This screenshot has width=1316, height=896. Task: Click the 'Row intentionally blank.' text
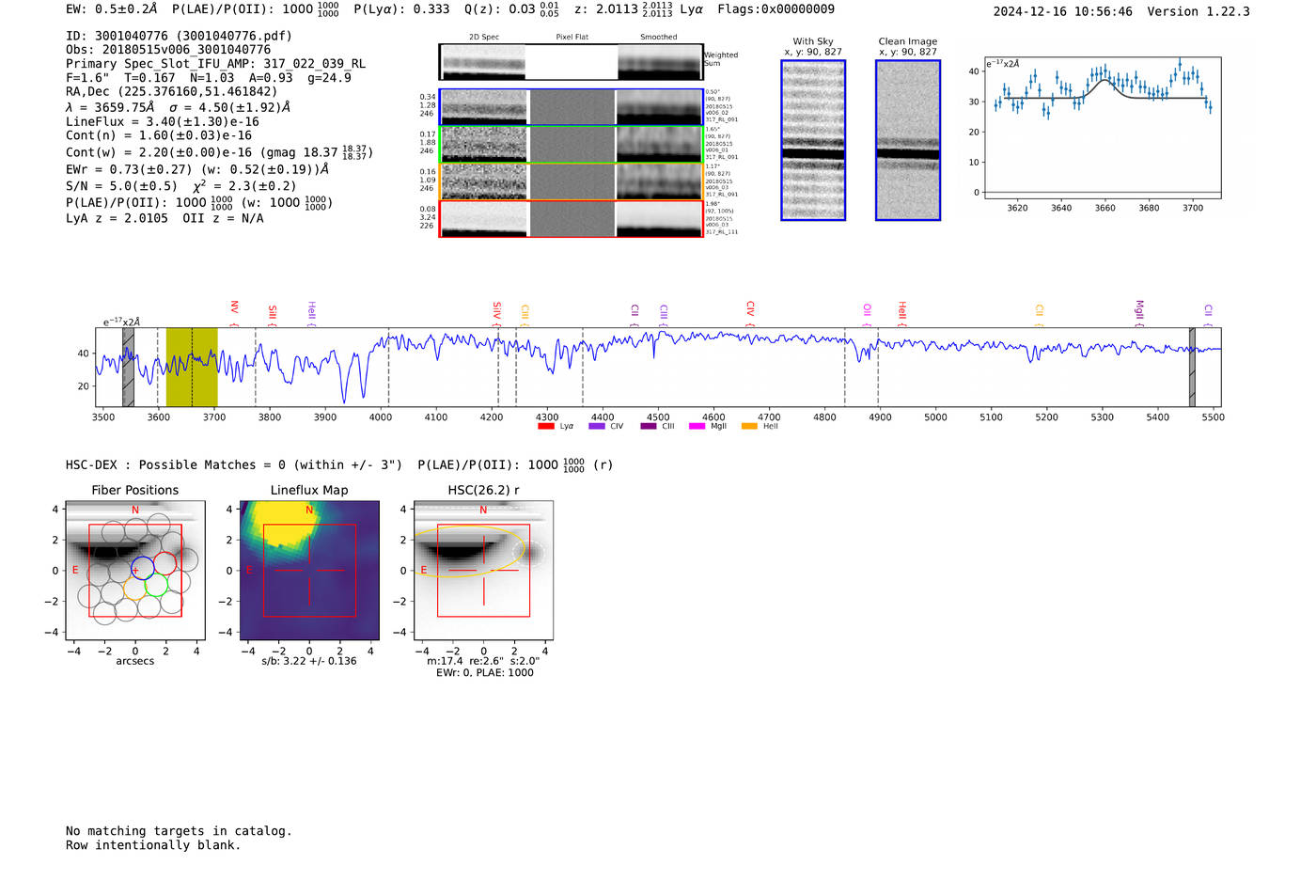pyautogui.click(x=153, y=845)
